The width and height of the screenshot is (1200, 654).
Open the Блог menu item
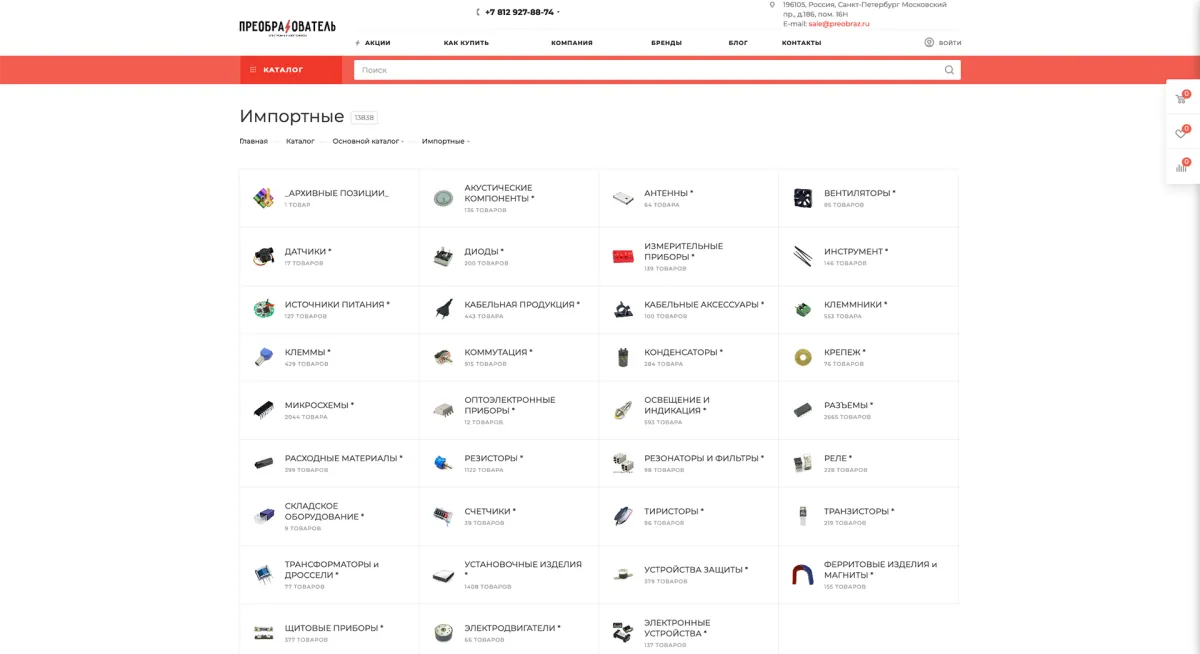tap(738, 43)
